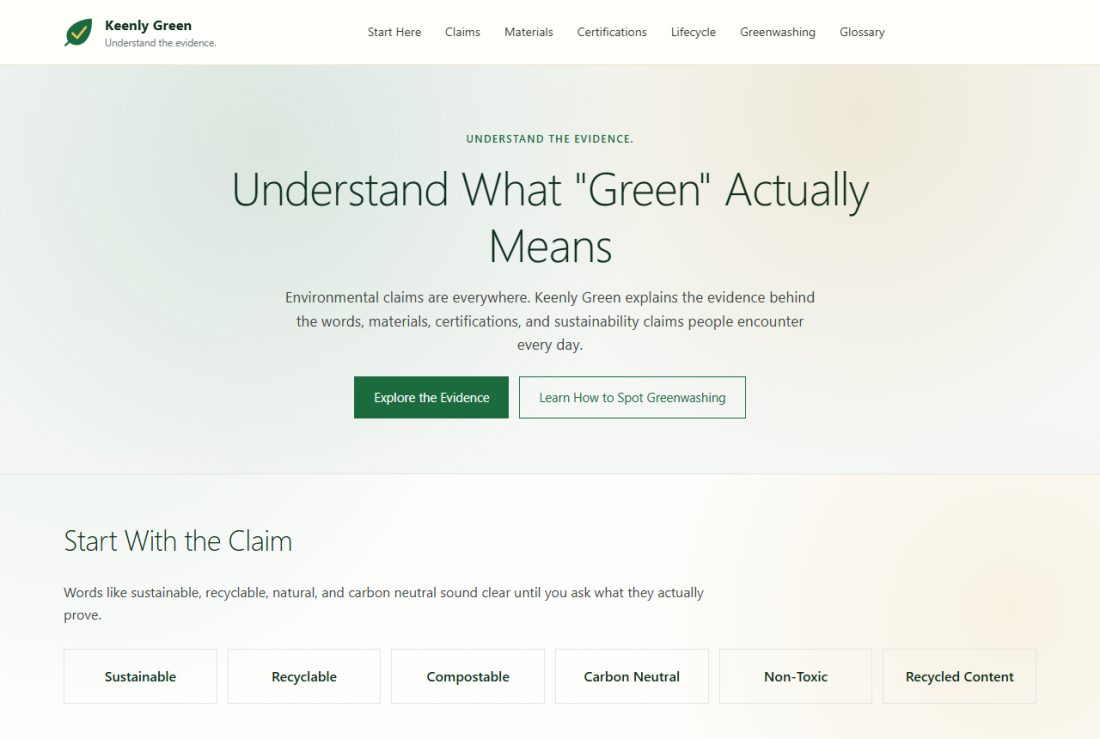Open Greenwashing in the header menu
This screenshot has height=739, width=1100.
click(777, 32)
